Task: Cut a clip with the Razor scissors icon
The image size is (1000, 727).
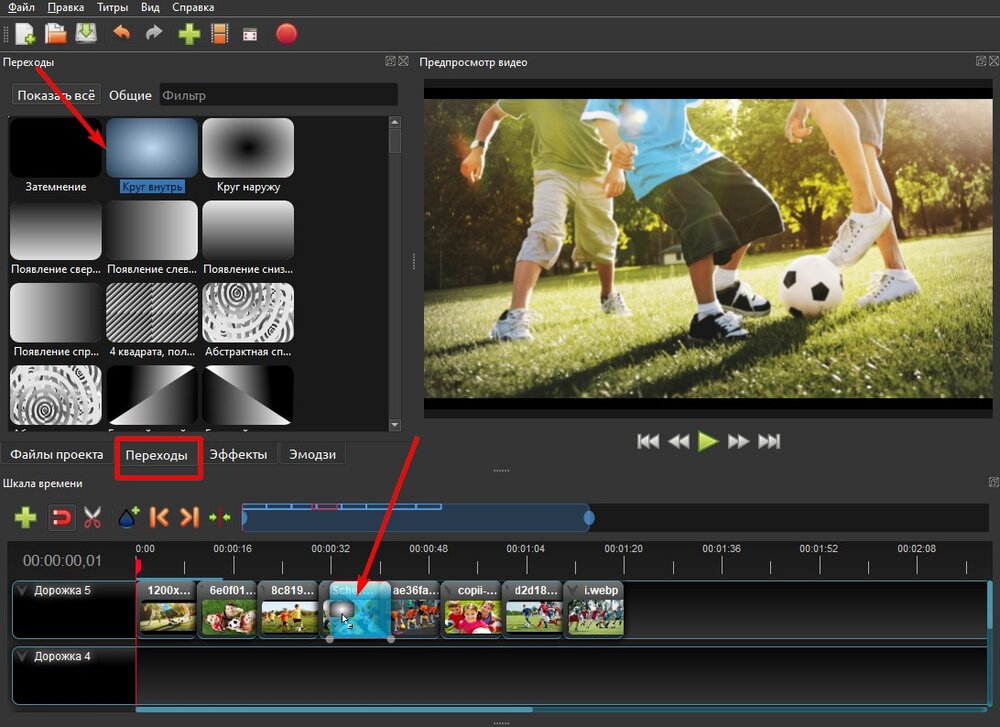Action: tap(90, 518)
